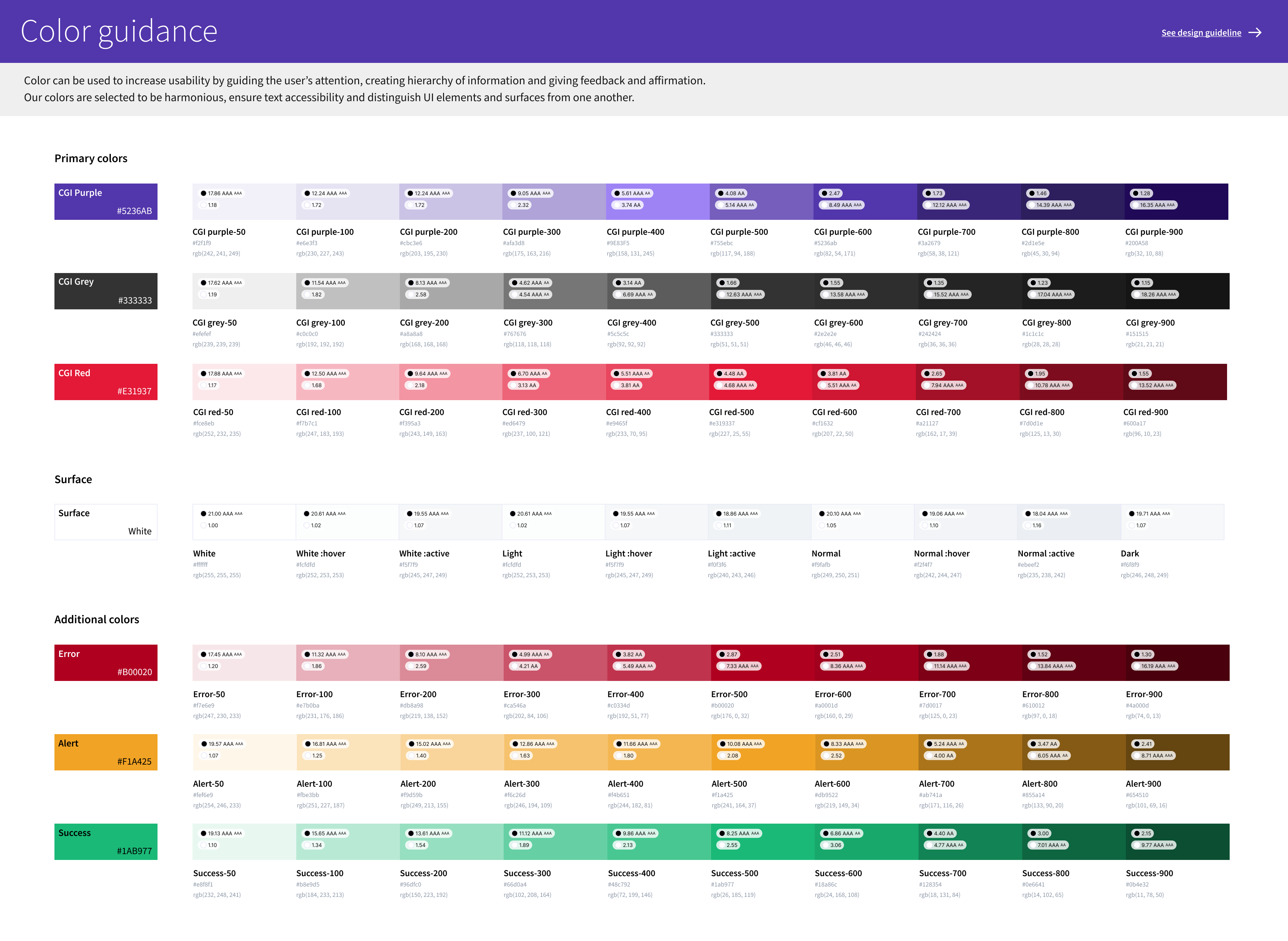Select the Success #1AB977 main swatch

(x=106, y=841)
